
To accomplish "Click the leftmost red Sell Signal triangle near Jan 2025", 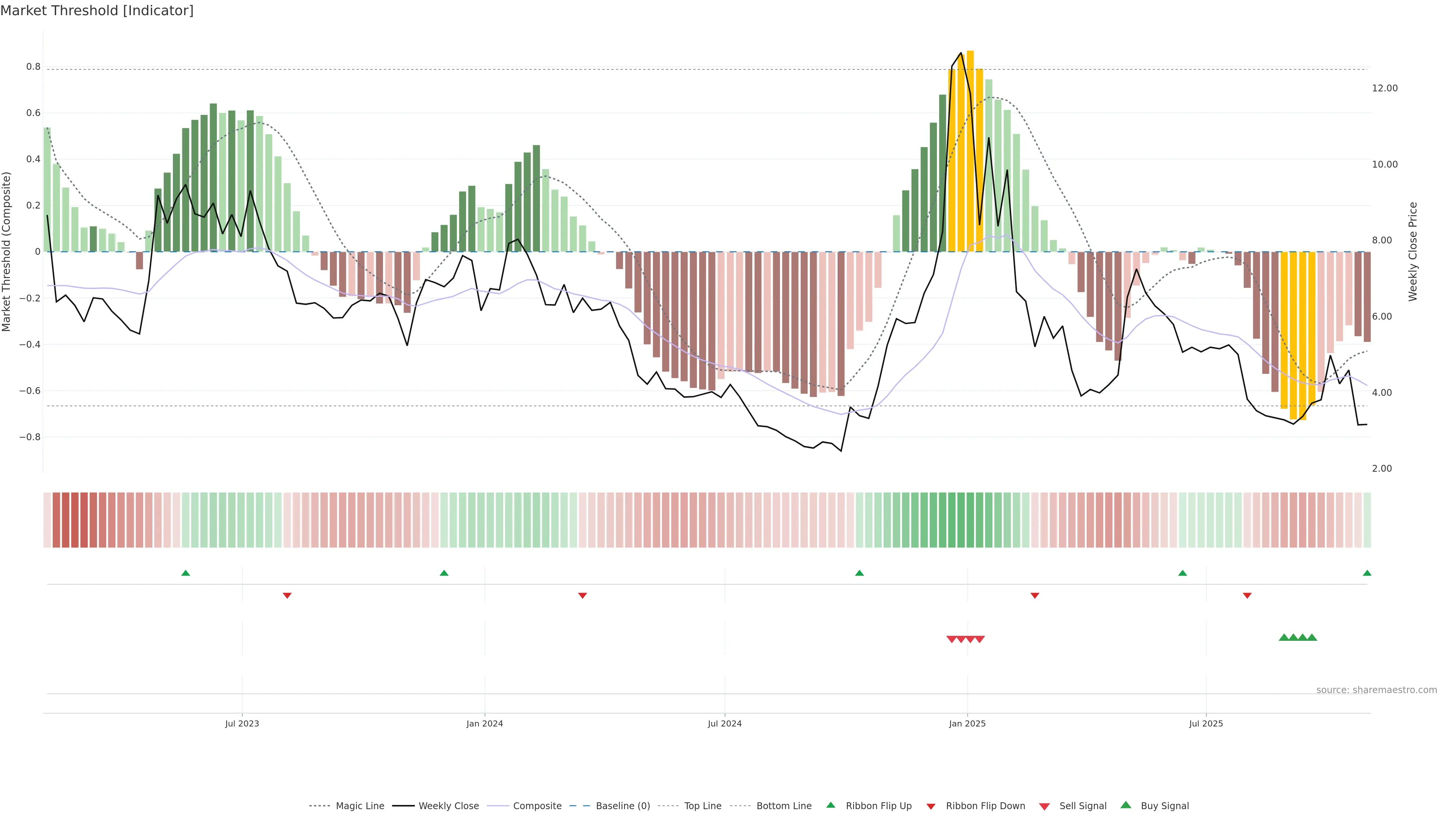I will pyautogui.click(x=951, y=639).
